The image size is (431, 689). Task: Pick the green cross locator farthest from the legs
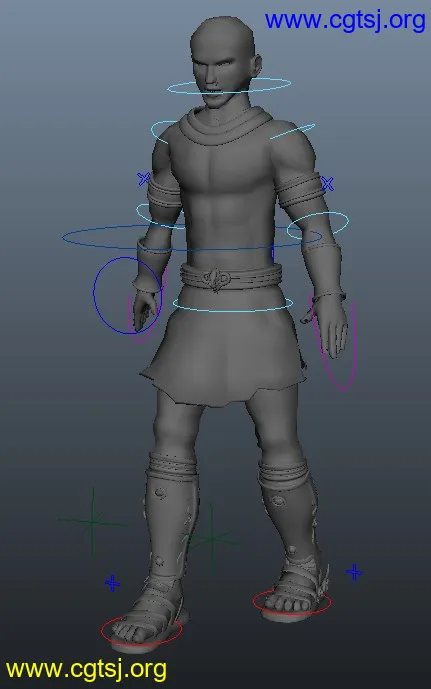pyautogui.click(x=93, y=522)
